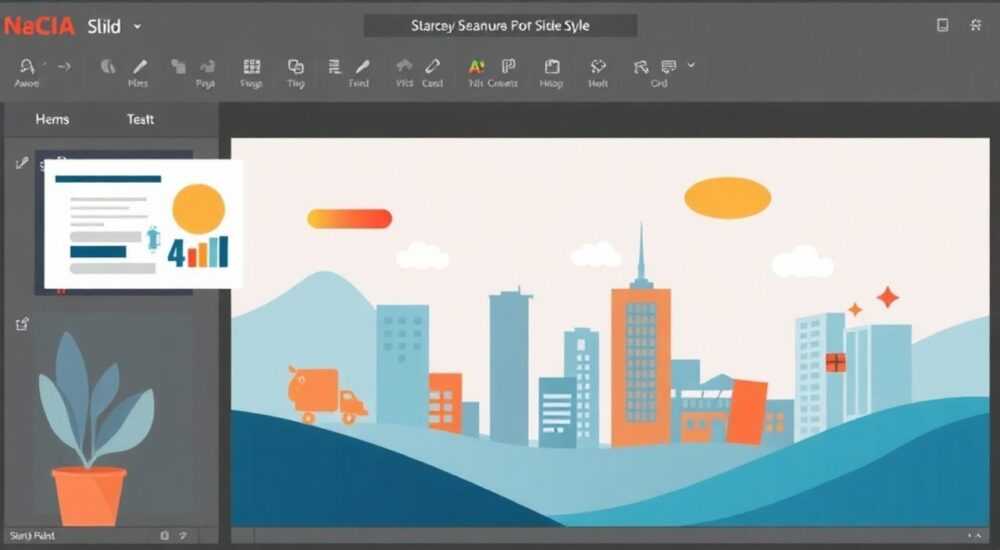Click the Stard Rslst status text

point(32,536)
